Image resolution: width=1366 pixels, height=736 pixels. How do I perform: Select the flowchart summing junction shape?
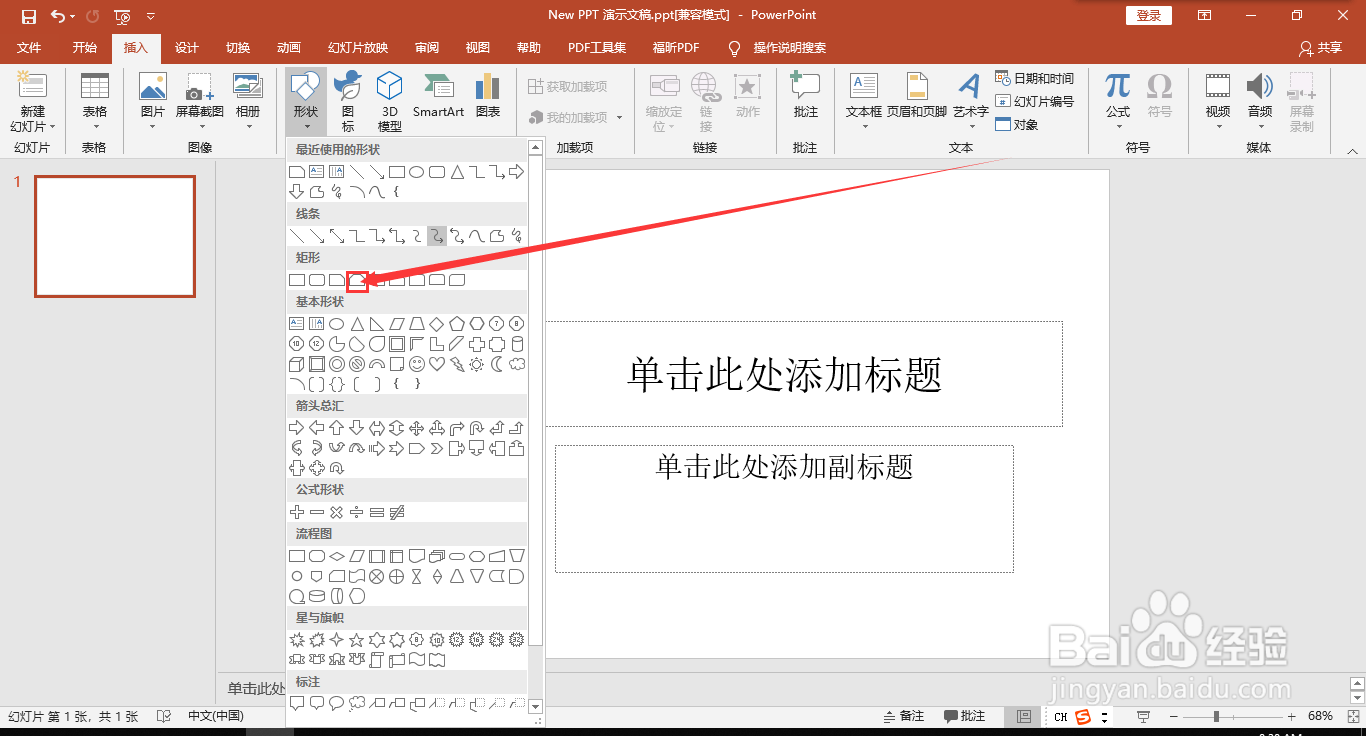[x=376, y=577]
